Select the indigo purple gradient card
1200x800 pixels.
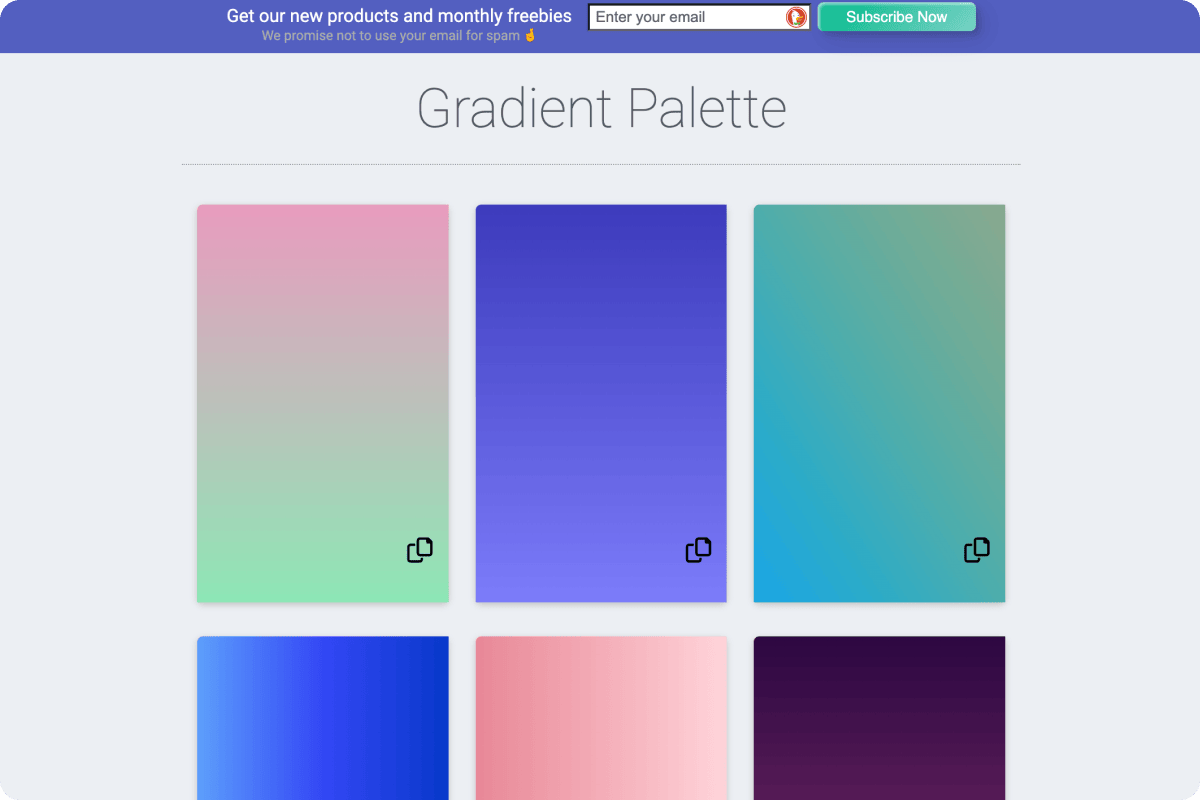[601, 404]
